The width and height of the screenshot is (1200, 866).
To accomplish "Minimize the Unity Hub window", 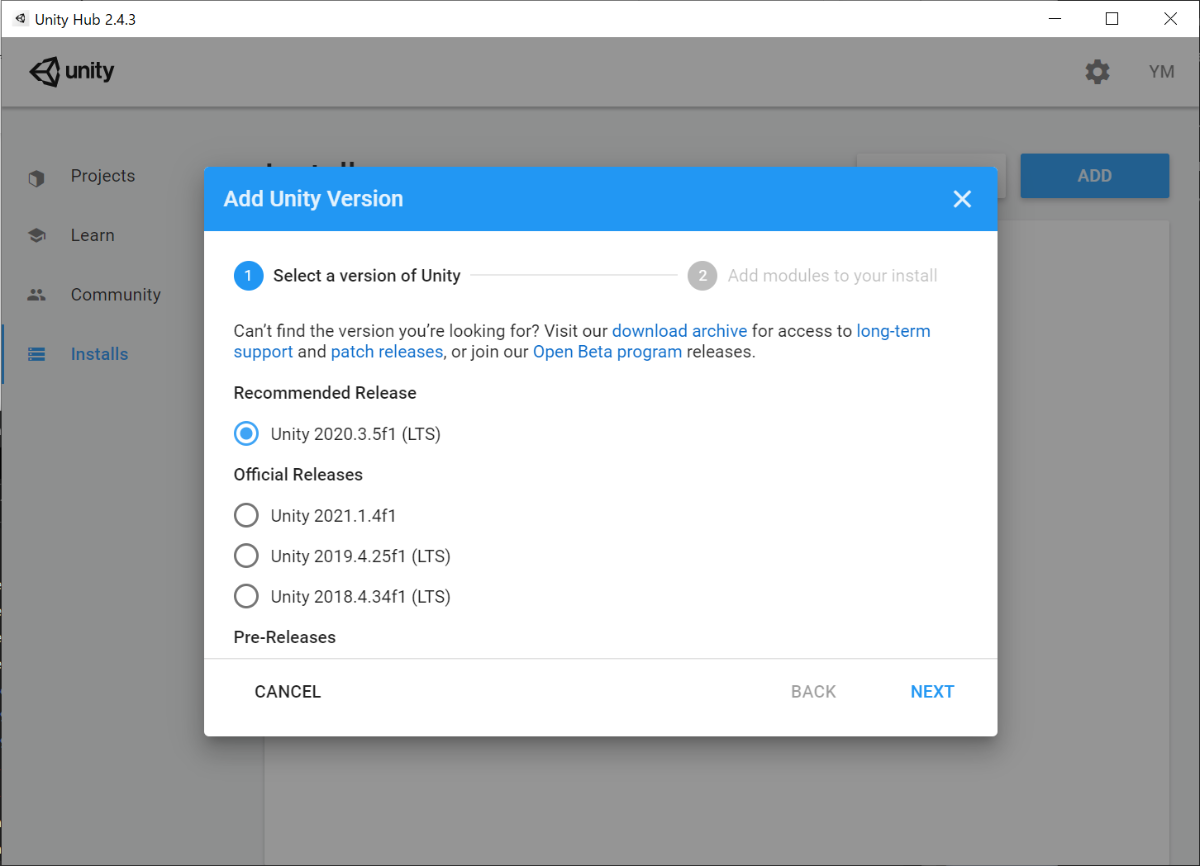I will (x=1053, y=19).
